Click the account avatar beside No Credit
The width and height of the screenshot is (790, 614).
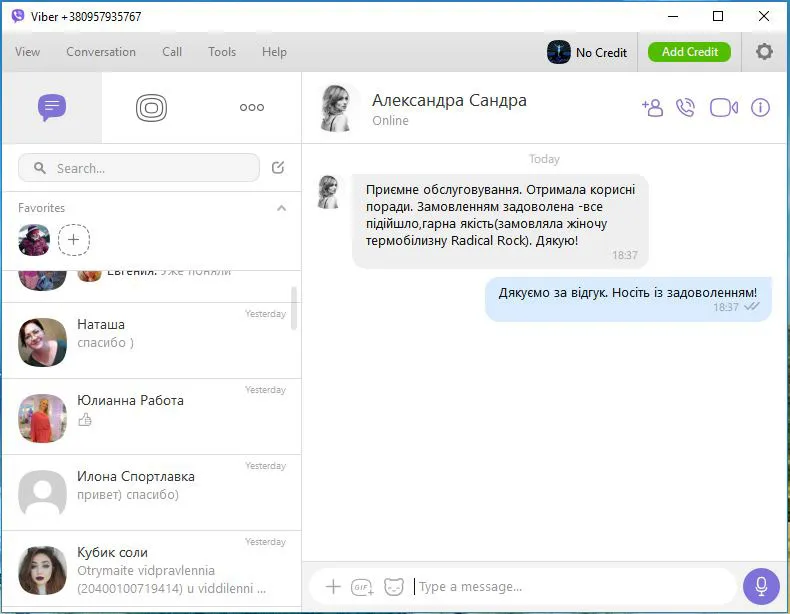(x=559, y=52)
